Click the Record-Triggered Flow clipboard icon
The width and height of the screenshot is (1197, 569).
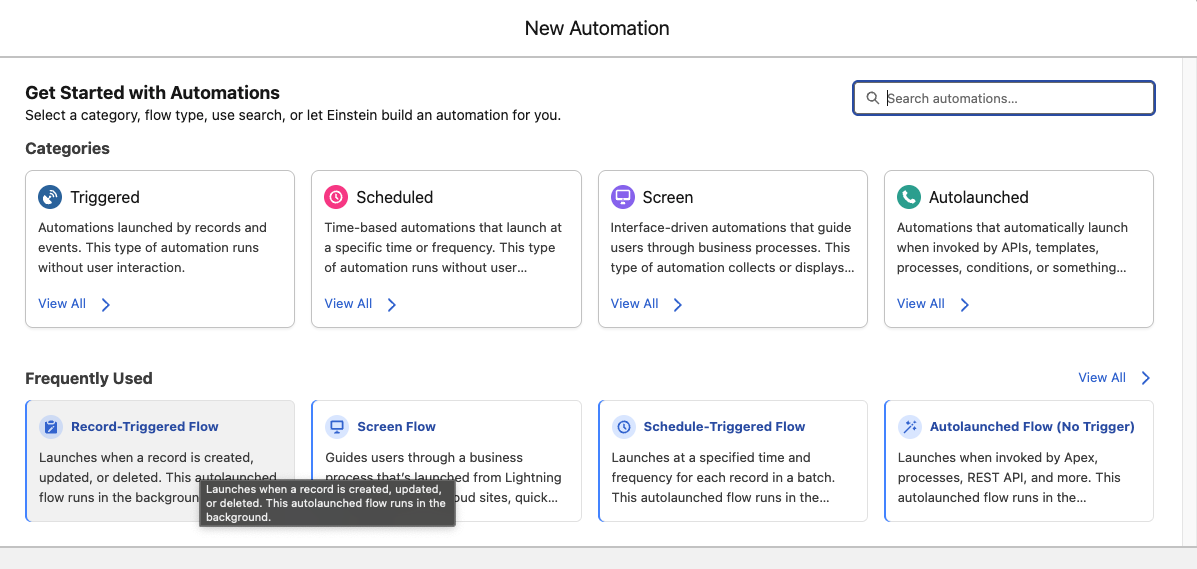51,427
